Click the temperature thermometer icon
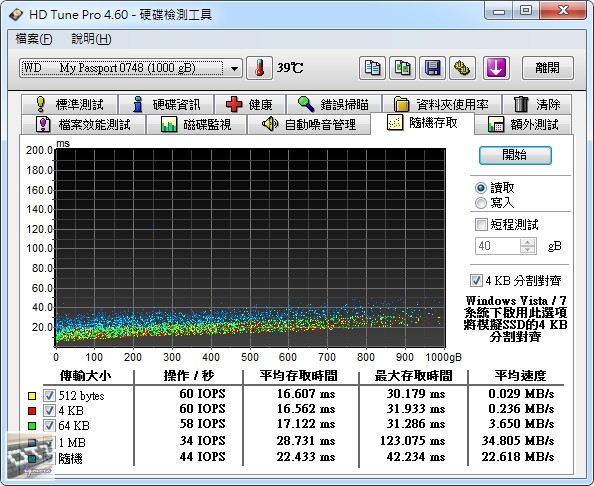Image resolution: width=594 pixels, height=486 pixels. click(259, 68)
